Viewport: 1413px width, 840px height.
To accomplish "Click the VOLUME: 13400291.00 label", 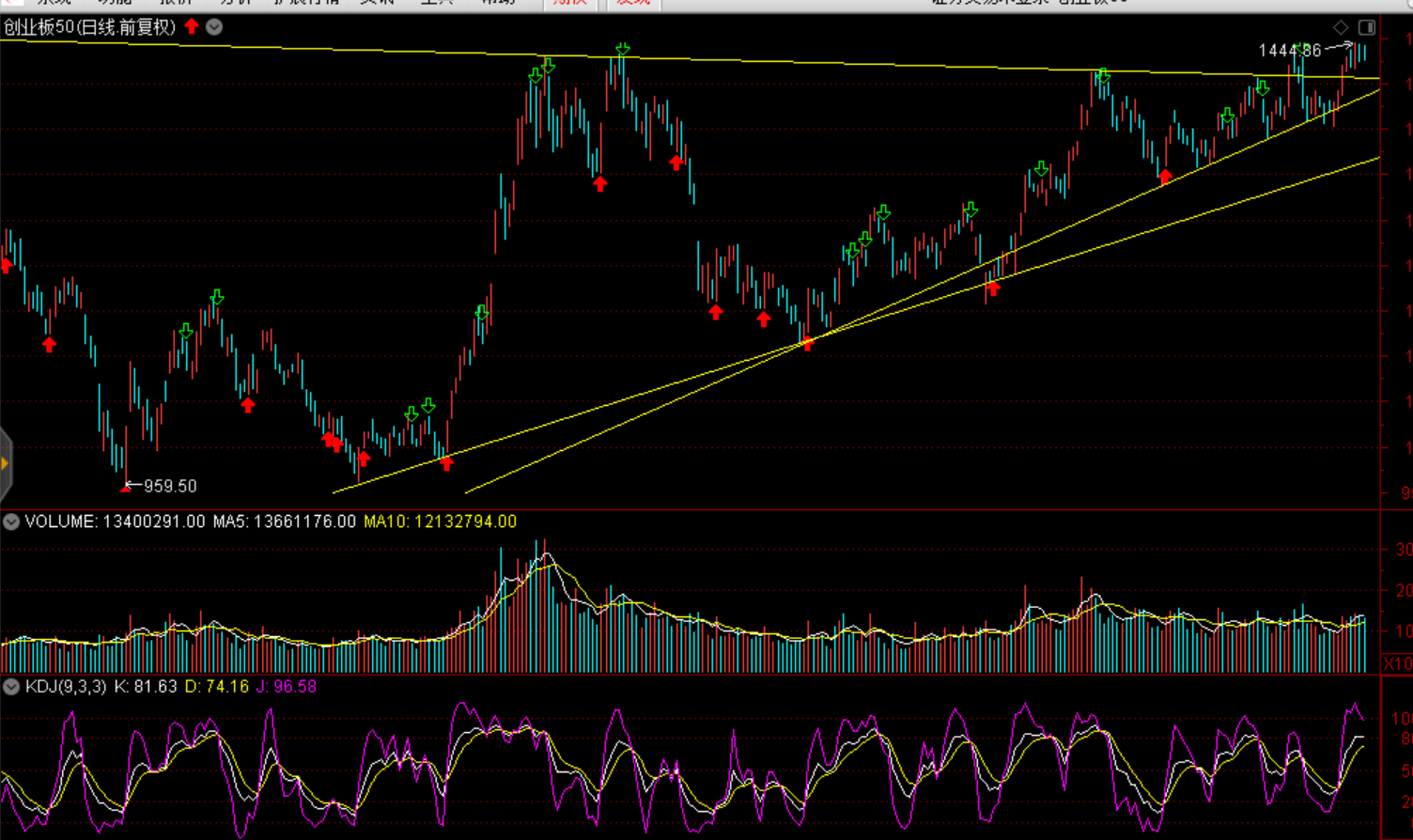I will point(115,521).
